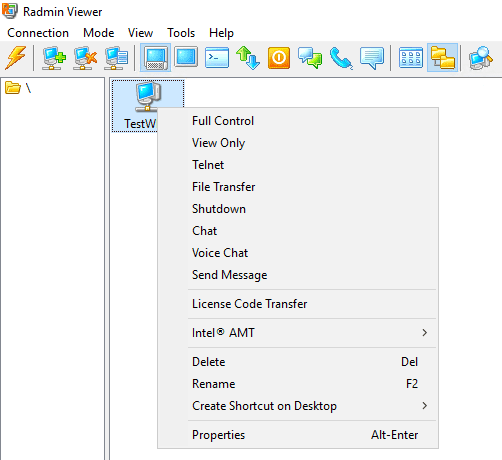Screen dimensions: 502x460
Task: Select Send Message toolbar icon
Action: click(372, 57)
